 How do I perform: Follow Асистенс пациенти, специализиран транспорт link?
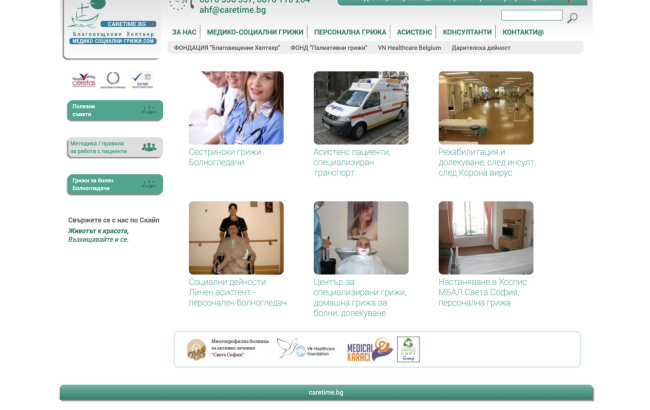(x=352, y=163)
